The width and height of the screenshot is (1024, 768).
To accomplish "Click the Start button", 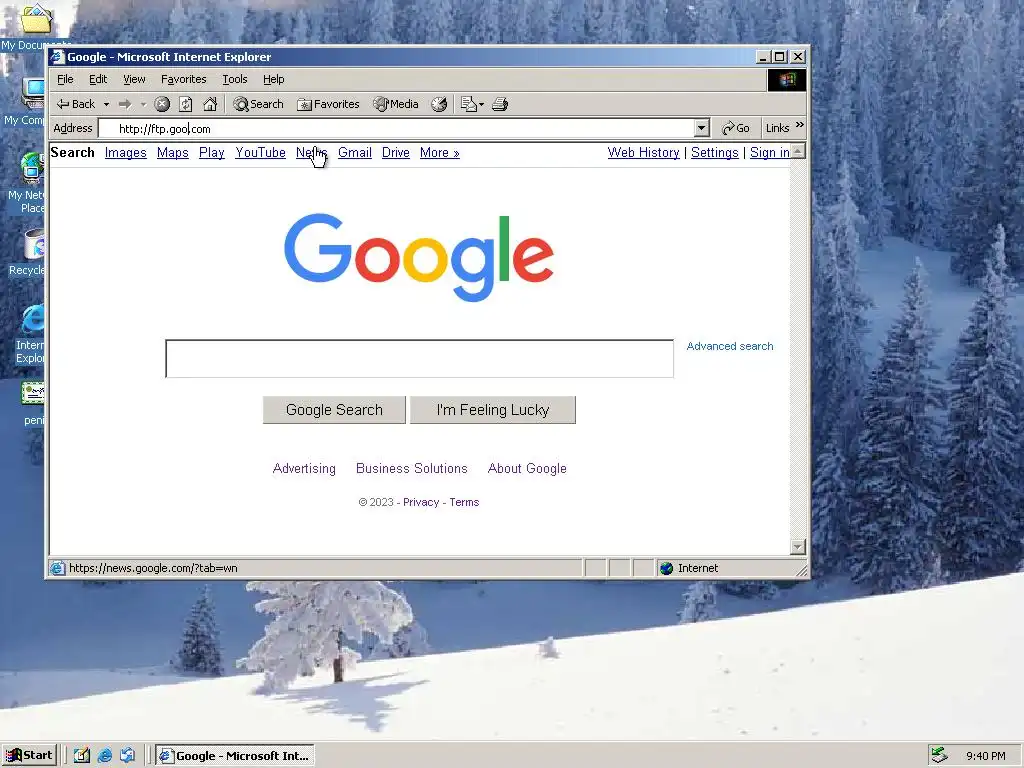I will click(29, 756).
